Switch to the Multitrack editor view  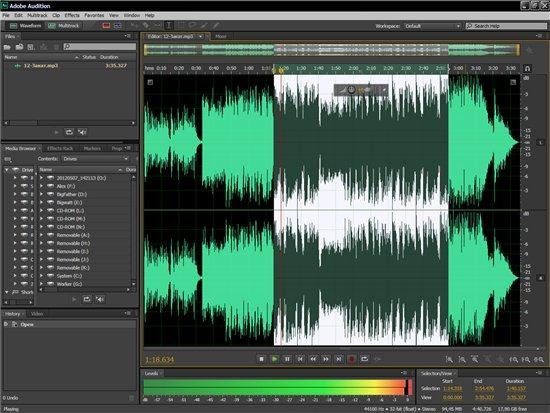63,26
